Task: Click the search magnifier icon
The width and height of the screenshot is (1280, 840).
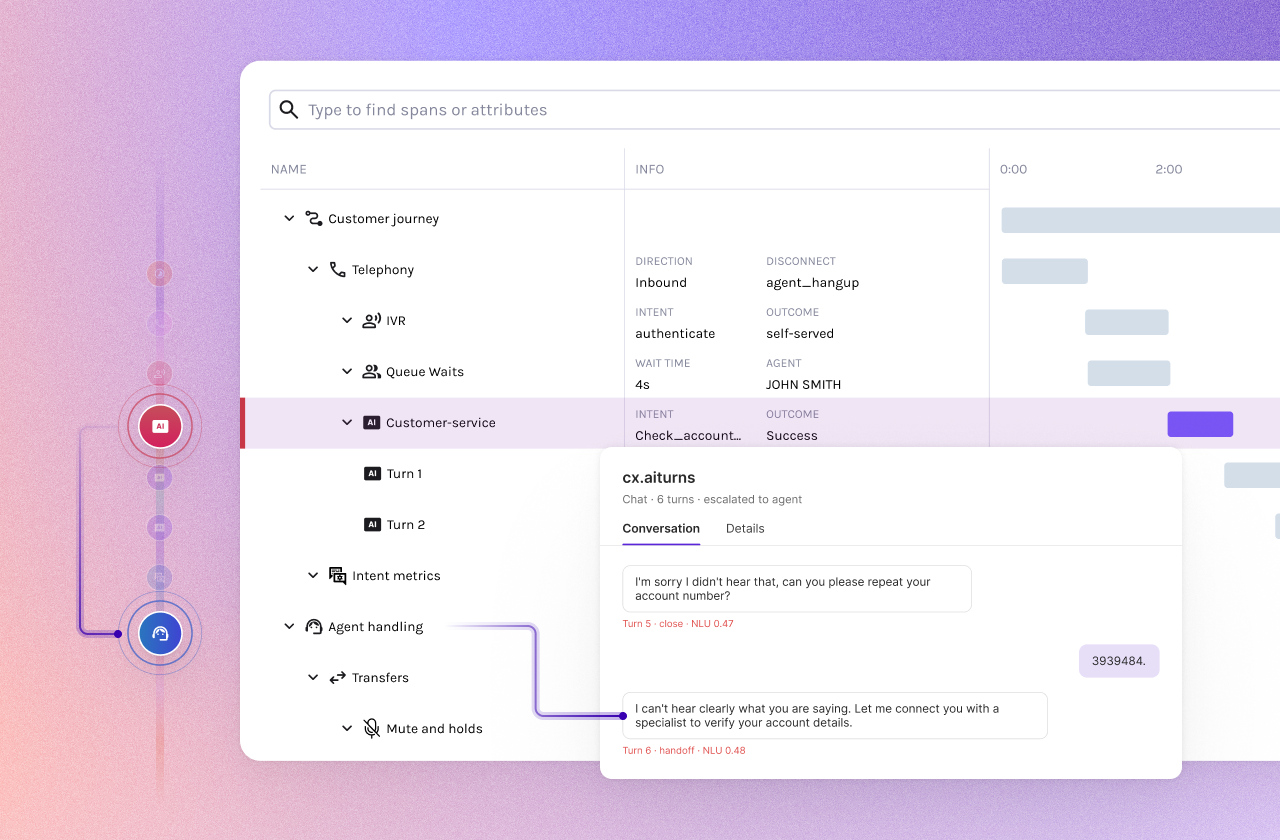Action: tap(289, 110)
